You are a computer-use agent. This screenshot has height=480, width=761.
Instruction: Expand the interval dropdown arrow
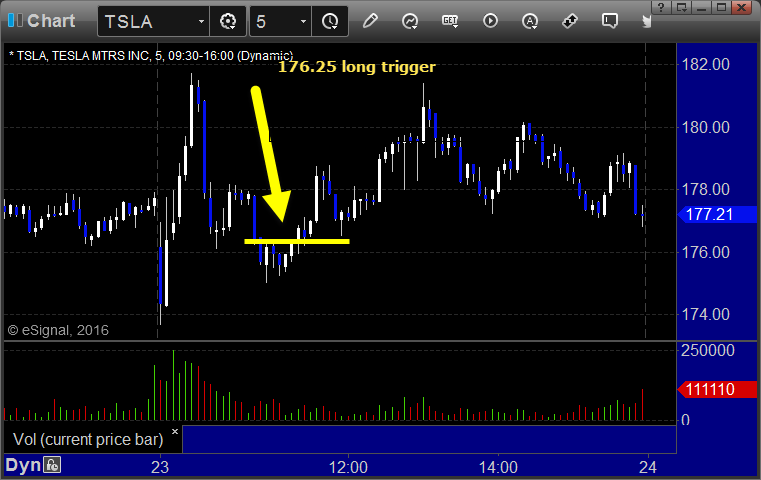pos(303,21)
